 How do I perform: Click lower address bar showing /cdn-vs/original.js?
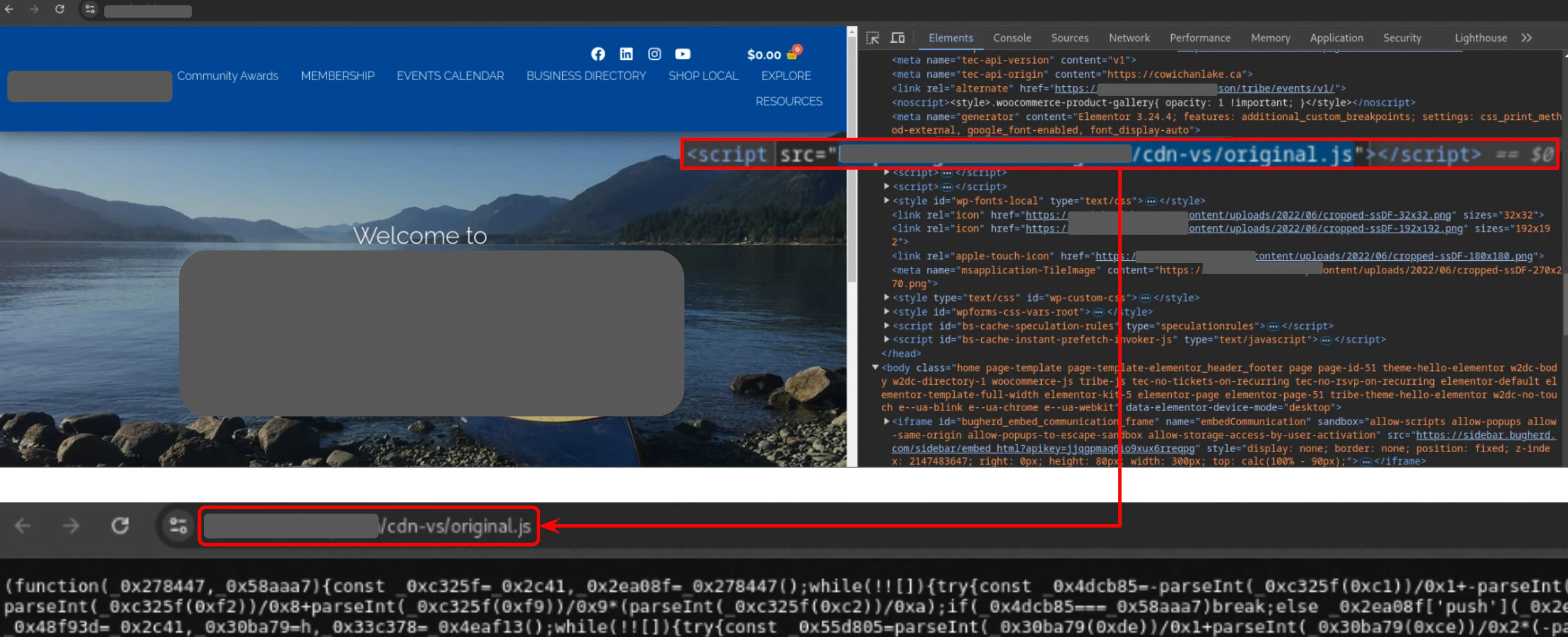(x=369, y=526)
